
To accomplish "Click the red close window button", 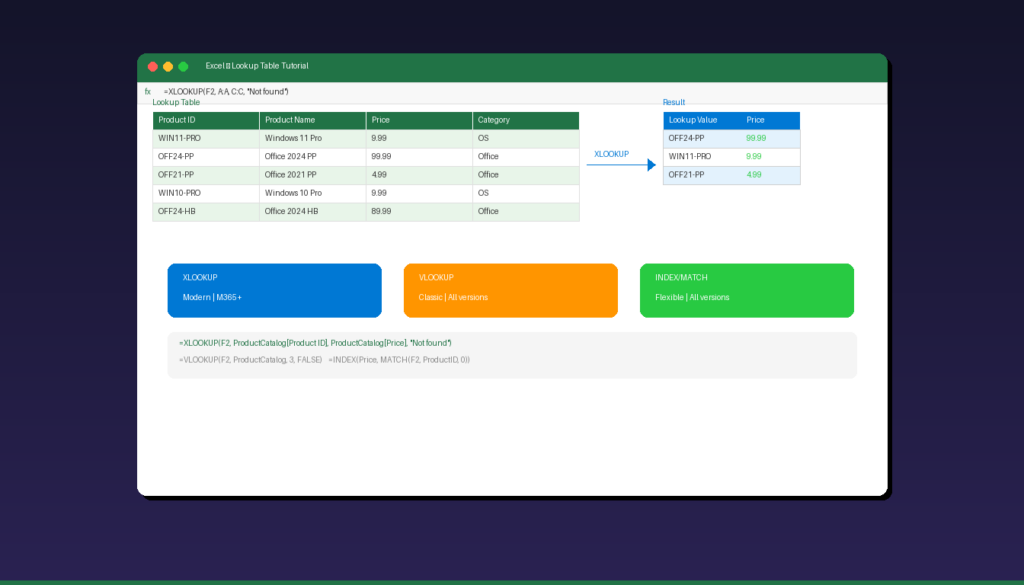I will 153,66.
